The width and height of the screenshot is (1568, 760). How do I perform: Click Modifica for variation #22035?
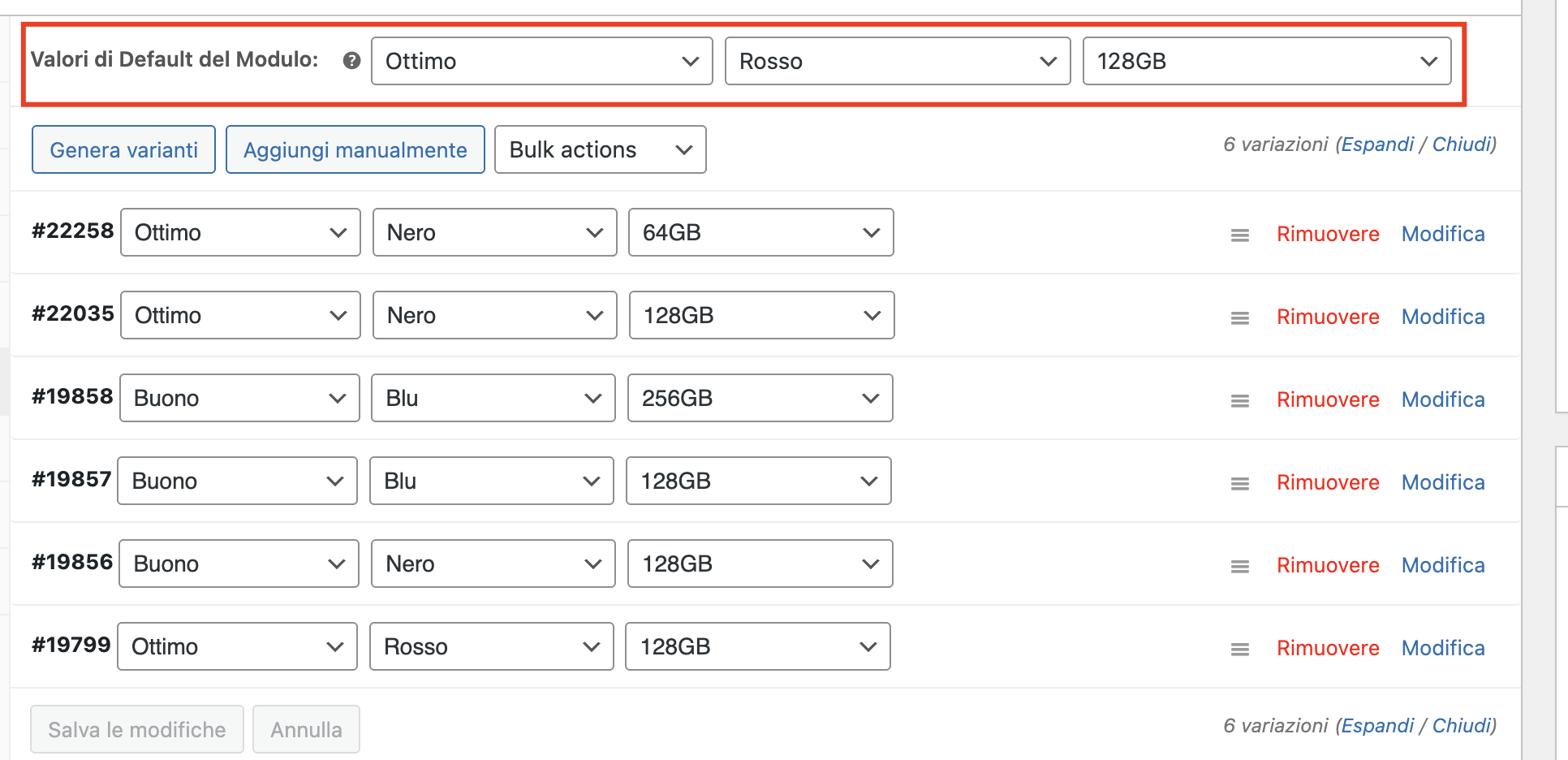coord(1443,317)
